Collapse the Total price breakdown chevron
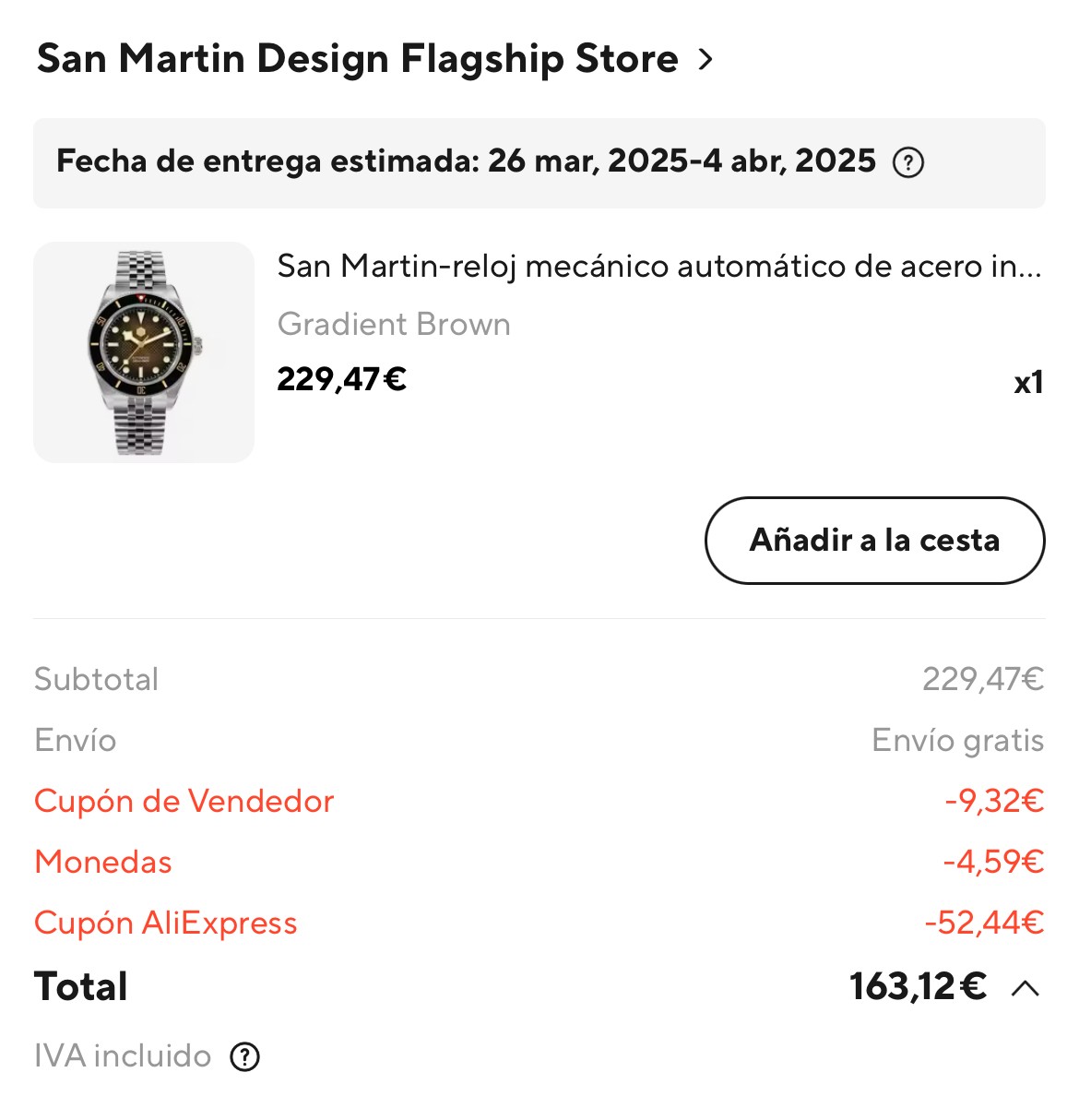This screenshot has width=1079, height=1120. click(1025, 989)
